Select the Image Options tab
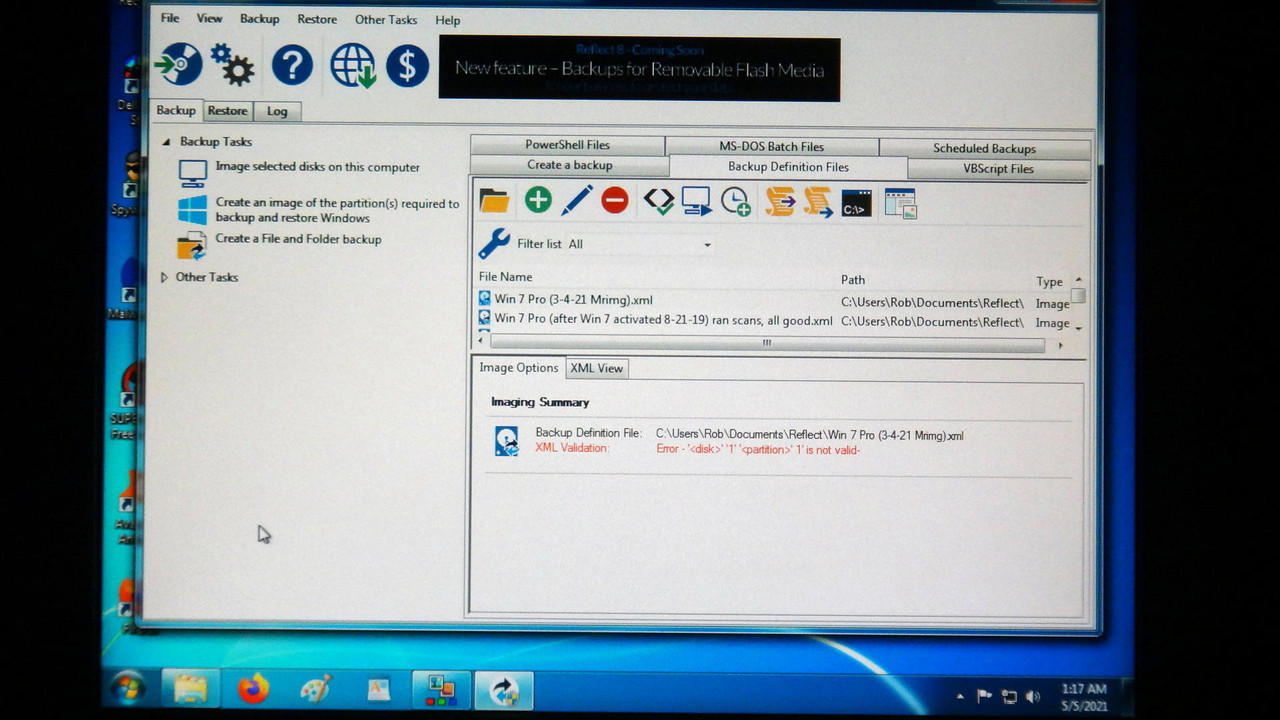 (518, 367)
